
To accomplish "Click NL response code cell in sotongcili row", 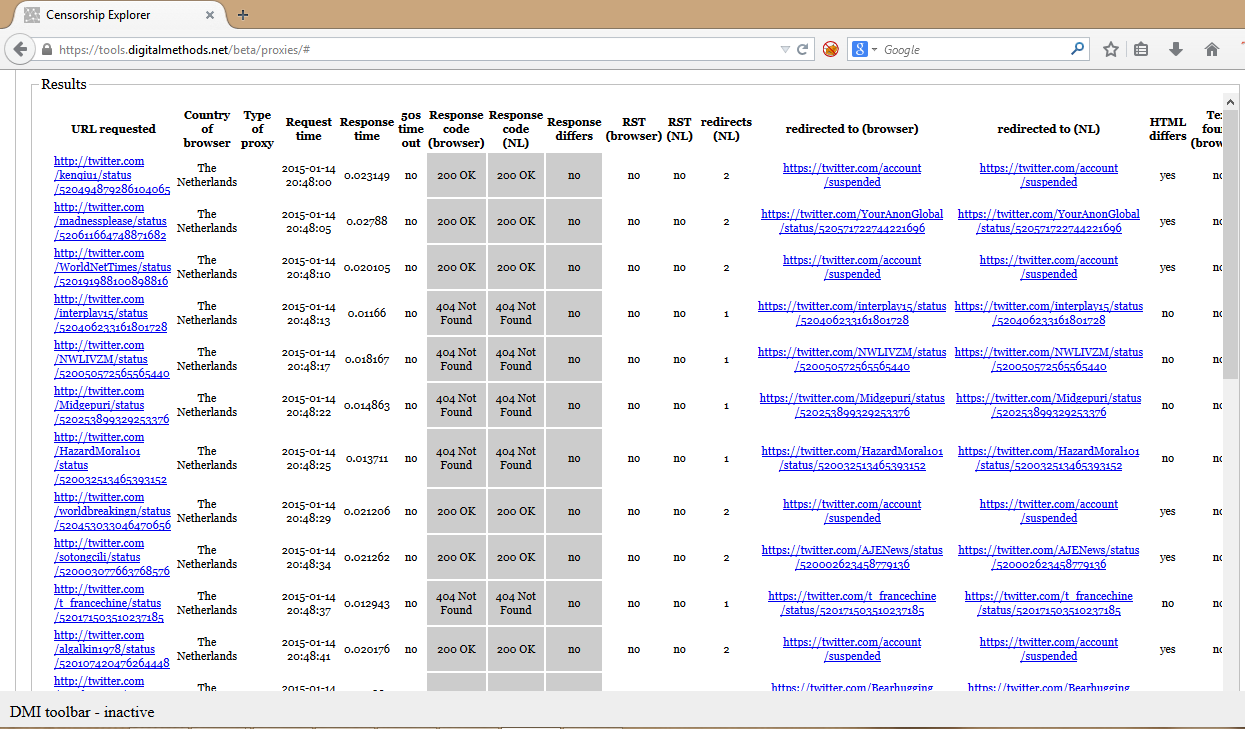I will pyautogui.click(x=516, y=557).
